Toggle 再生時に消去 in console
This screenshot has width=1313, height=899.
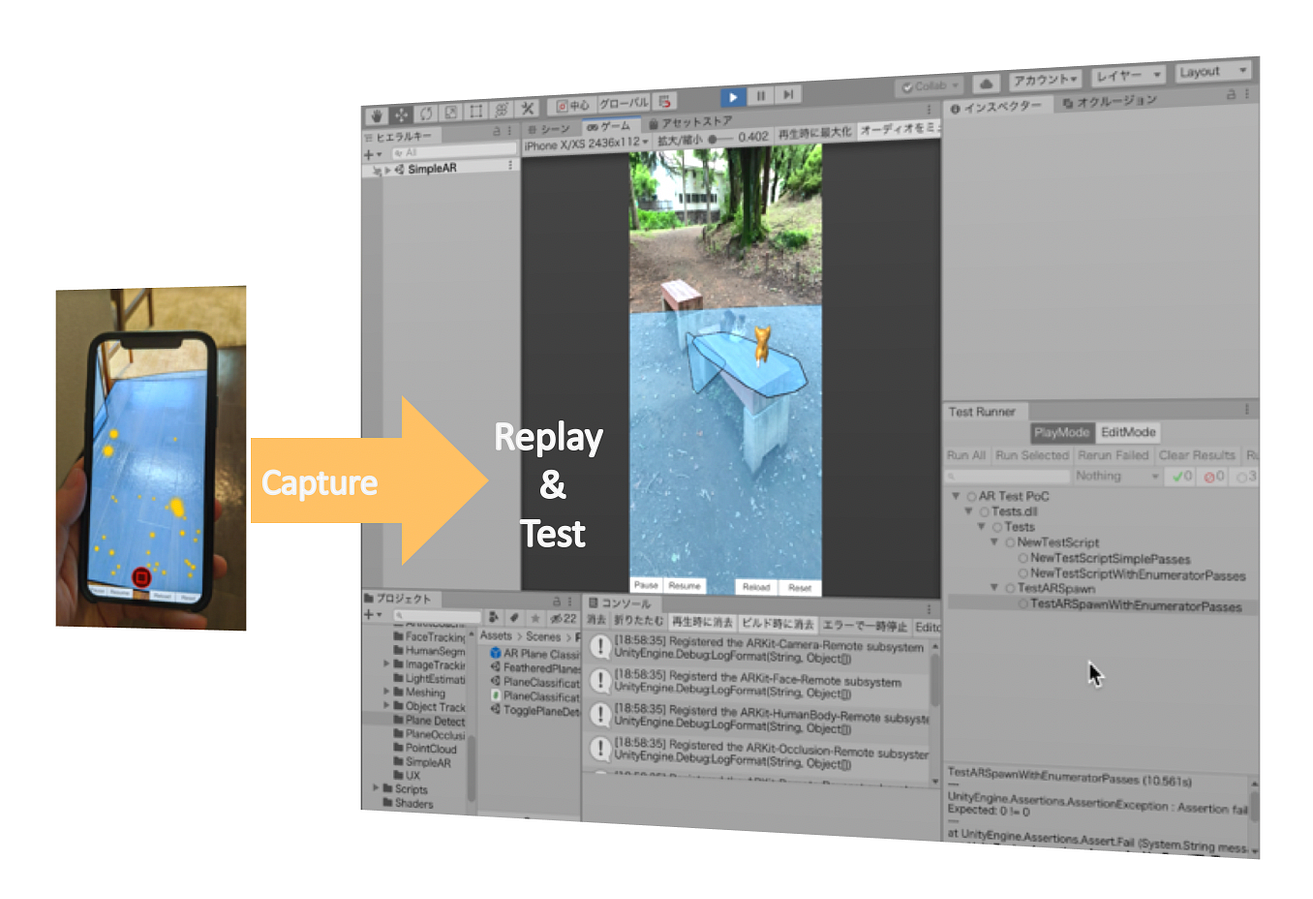[704, 624]
